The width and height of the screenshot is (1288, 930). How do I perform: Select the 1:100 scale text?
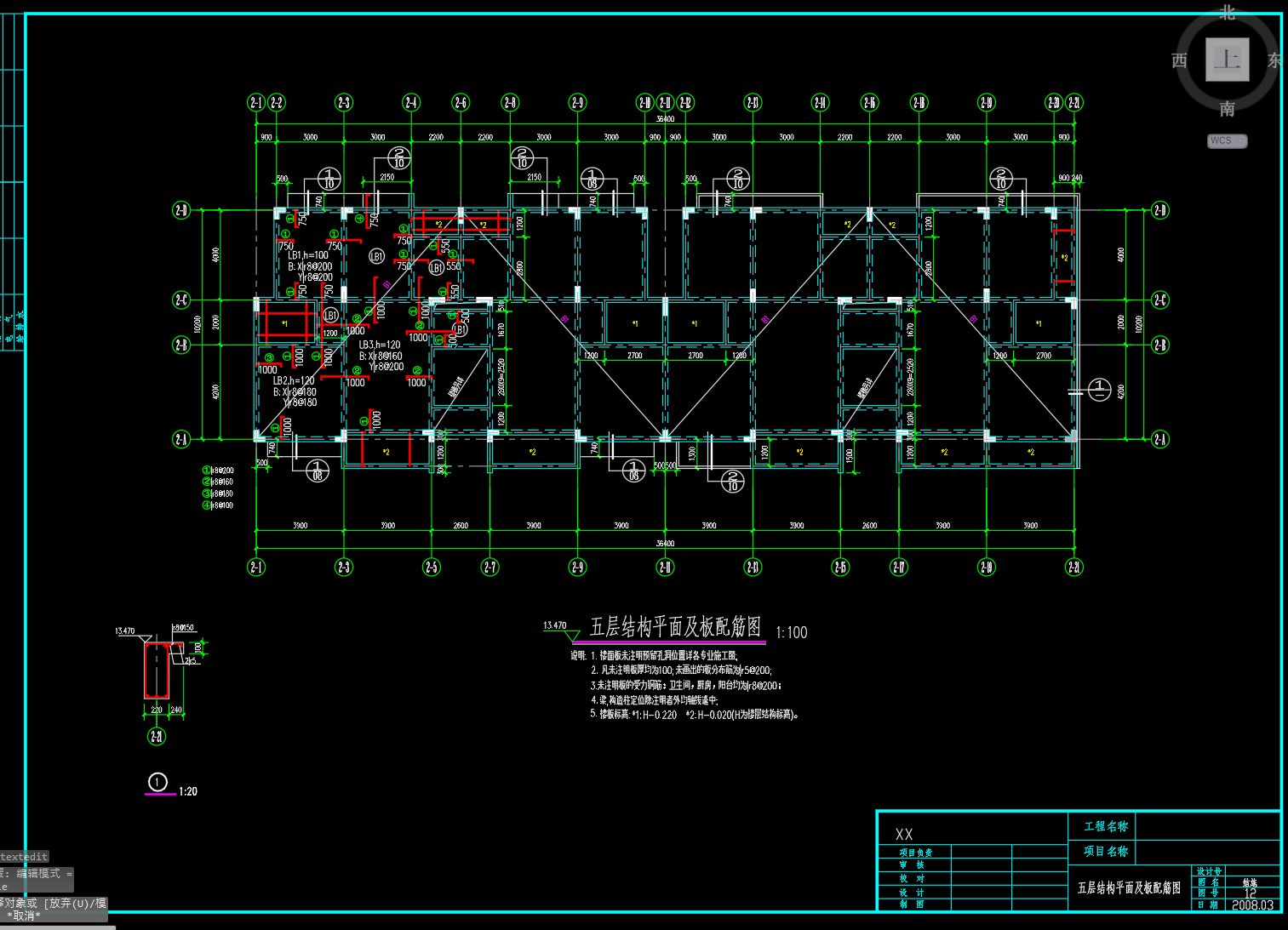792,632
